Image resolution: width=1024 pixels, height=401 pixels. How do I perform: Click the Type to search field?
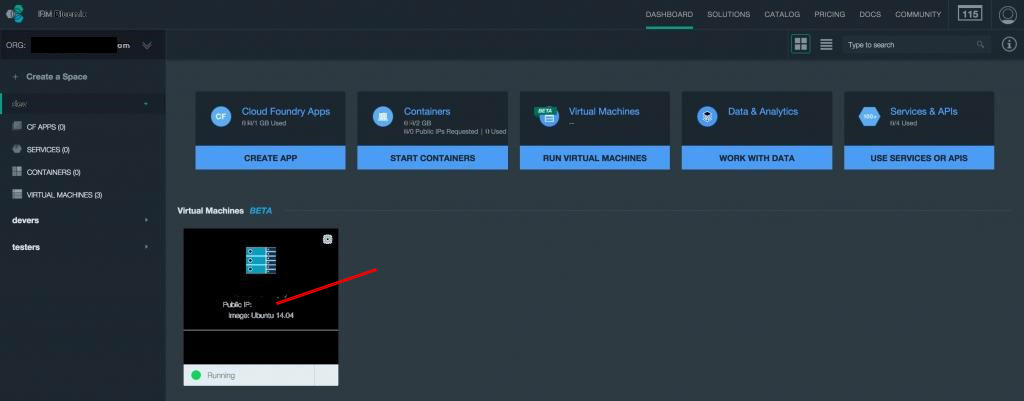tap(914, 45)
